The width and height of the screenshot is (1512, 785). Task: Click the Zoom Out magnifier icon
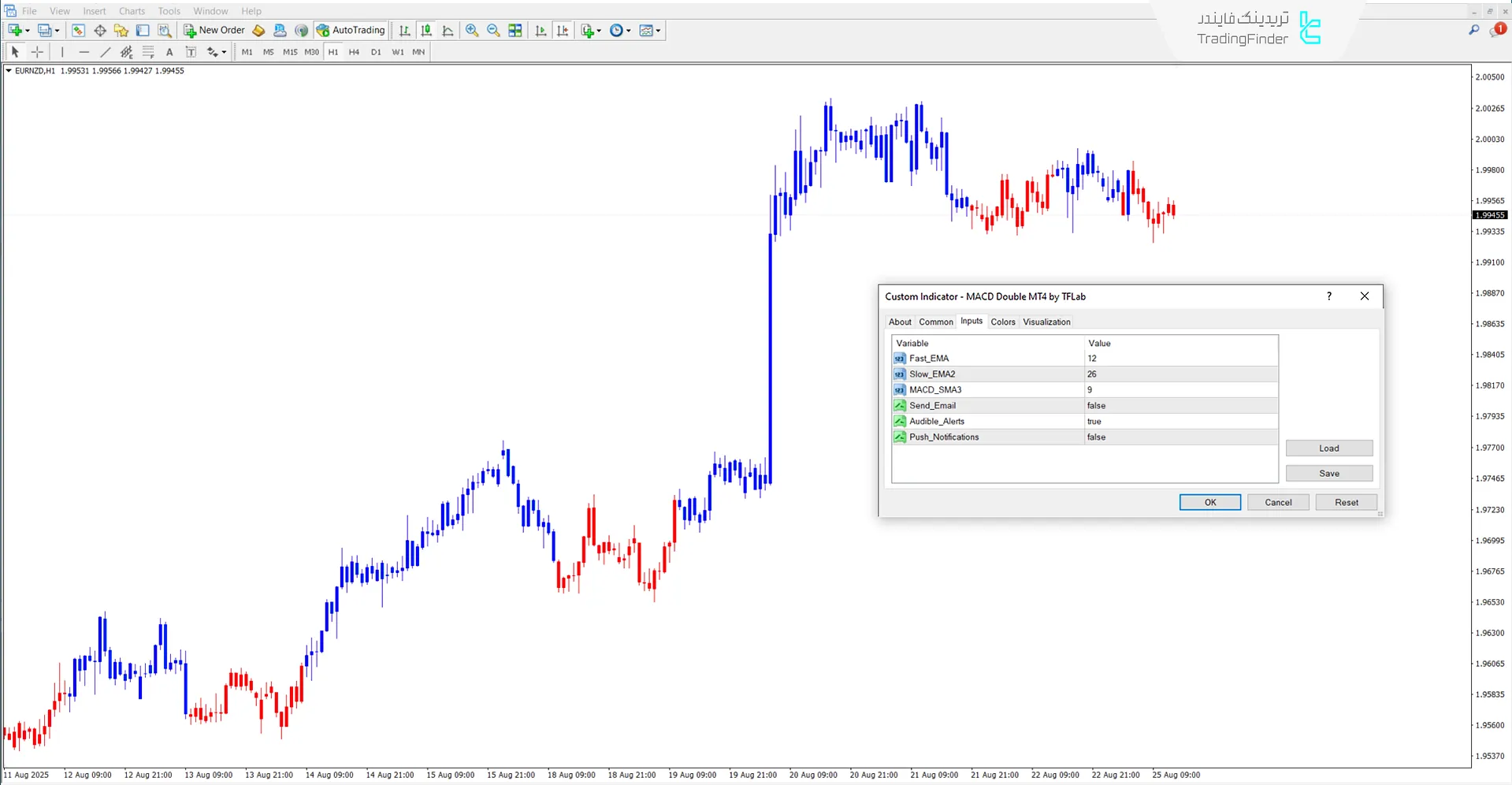[493, 30]
